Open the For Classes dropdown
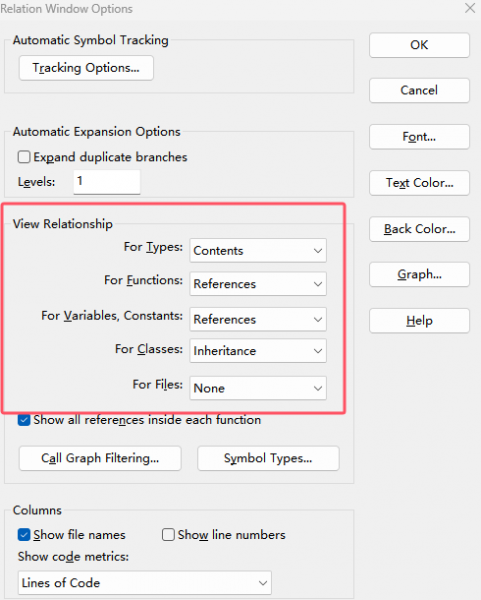The image size is (481, 600). 258,351
